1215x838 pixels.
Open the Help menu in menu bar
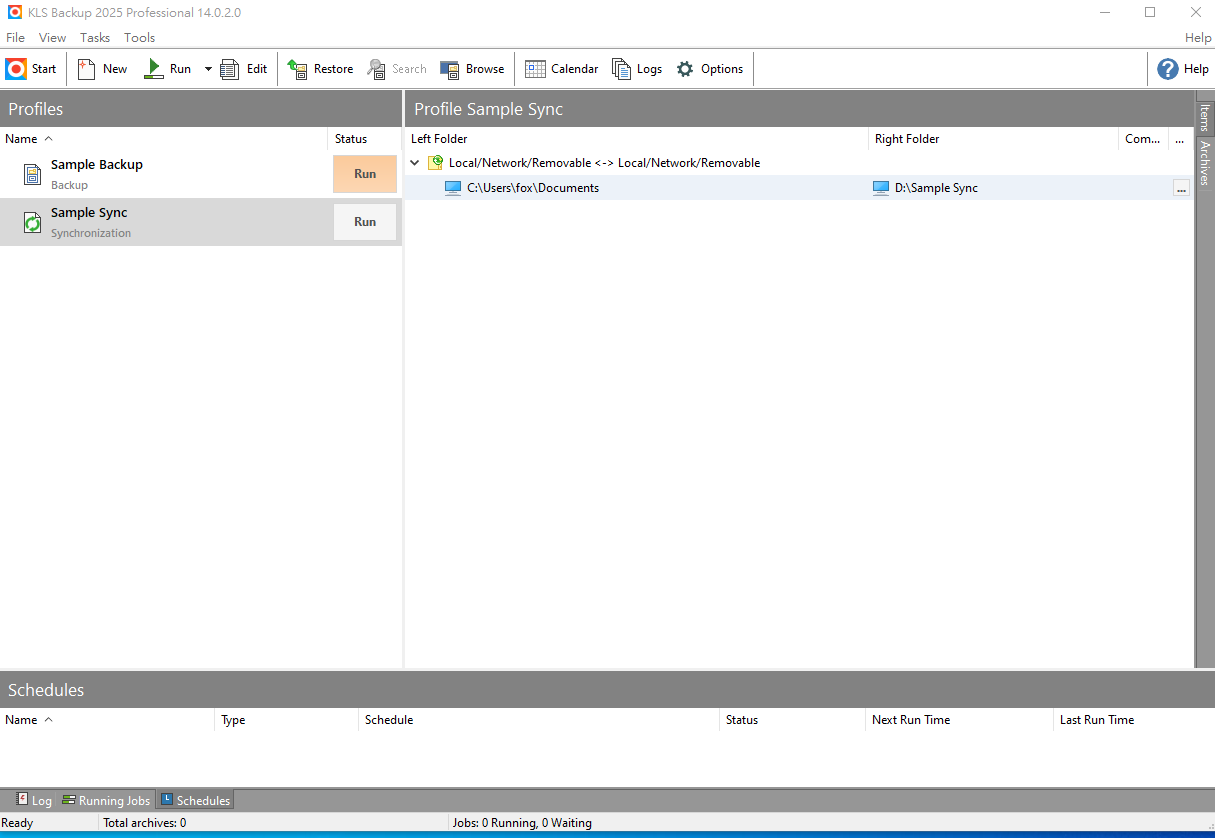(1198, 38)
